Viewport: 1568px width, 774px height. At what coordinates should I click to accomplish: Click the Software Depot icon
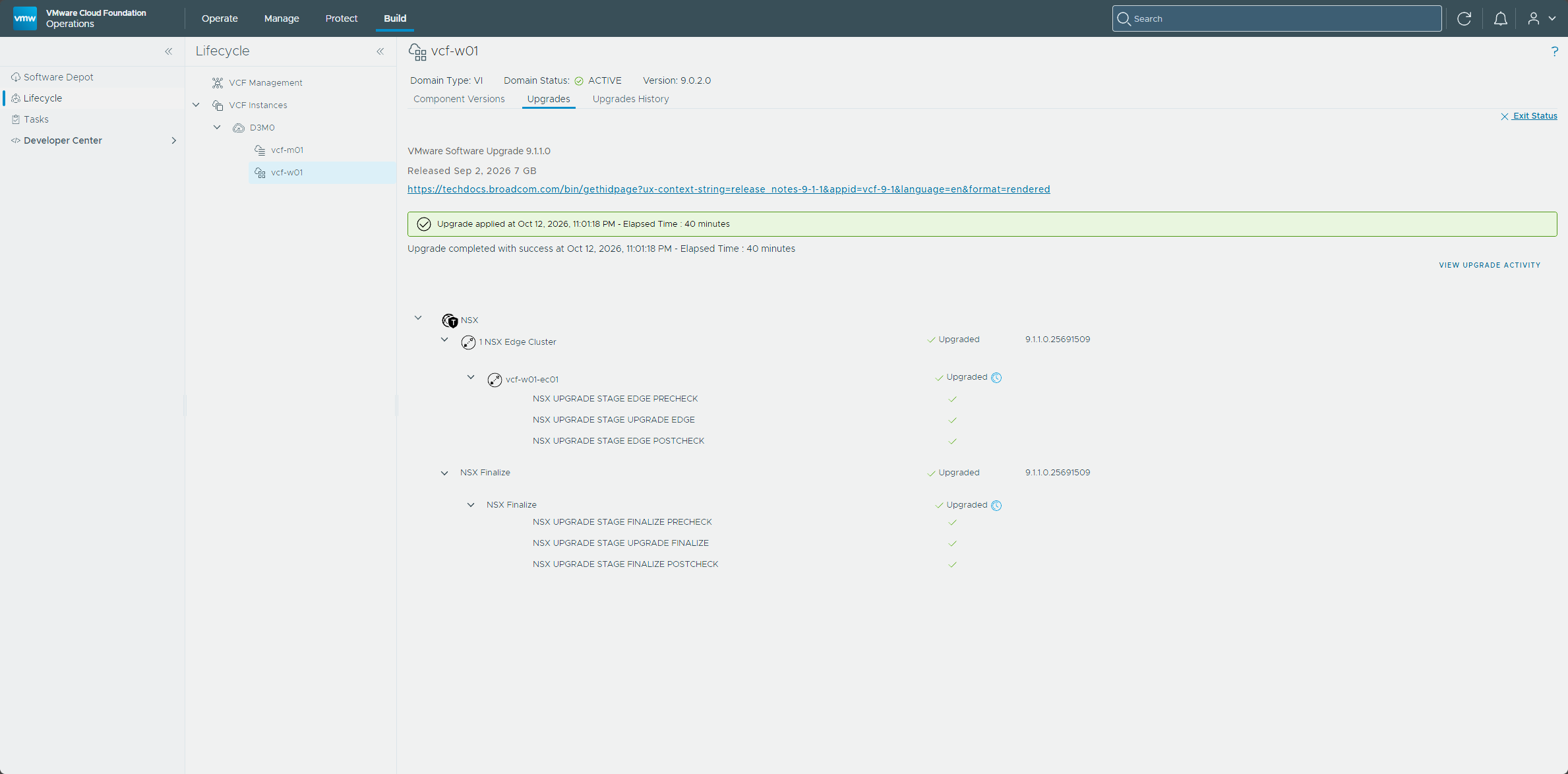(16, 77)
